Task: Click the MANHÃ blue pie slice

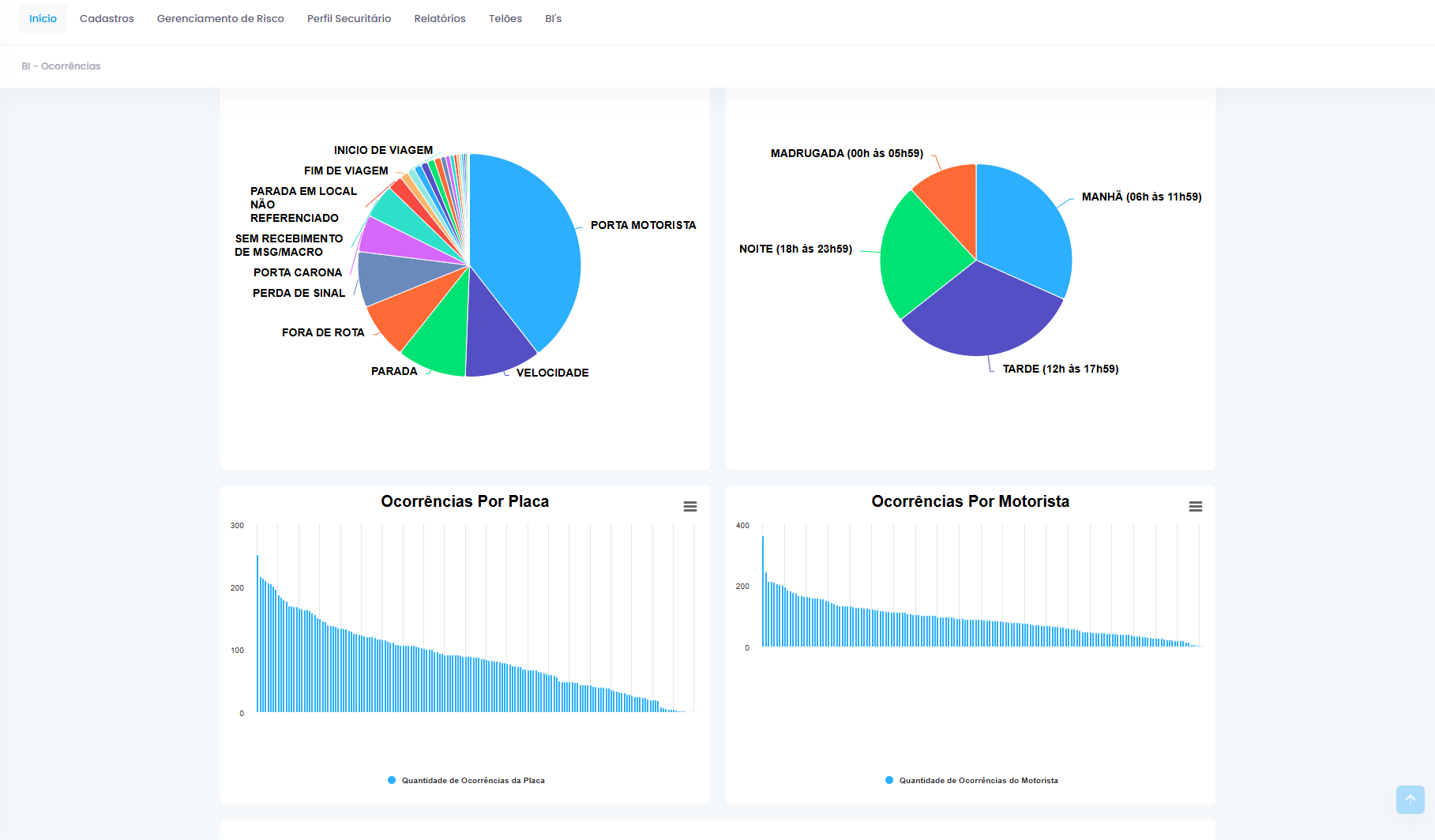Action: click(1023, 229)
